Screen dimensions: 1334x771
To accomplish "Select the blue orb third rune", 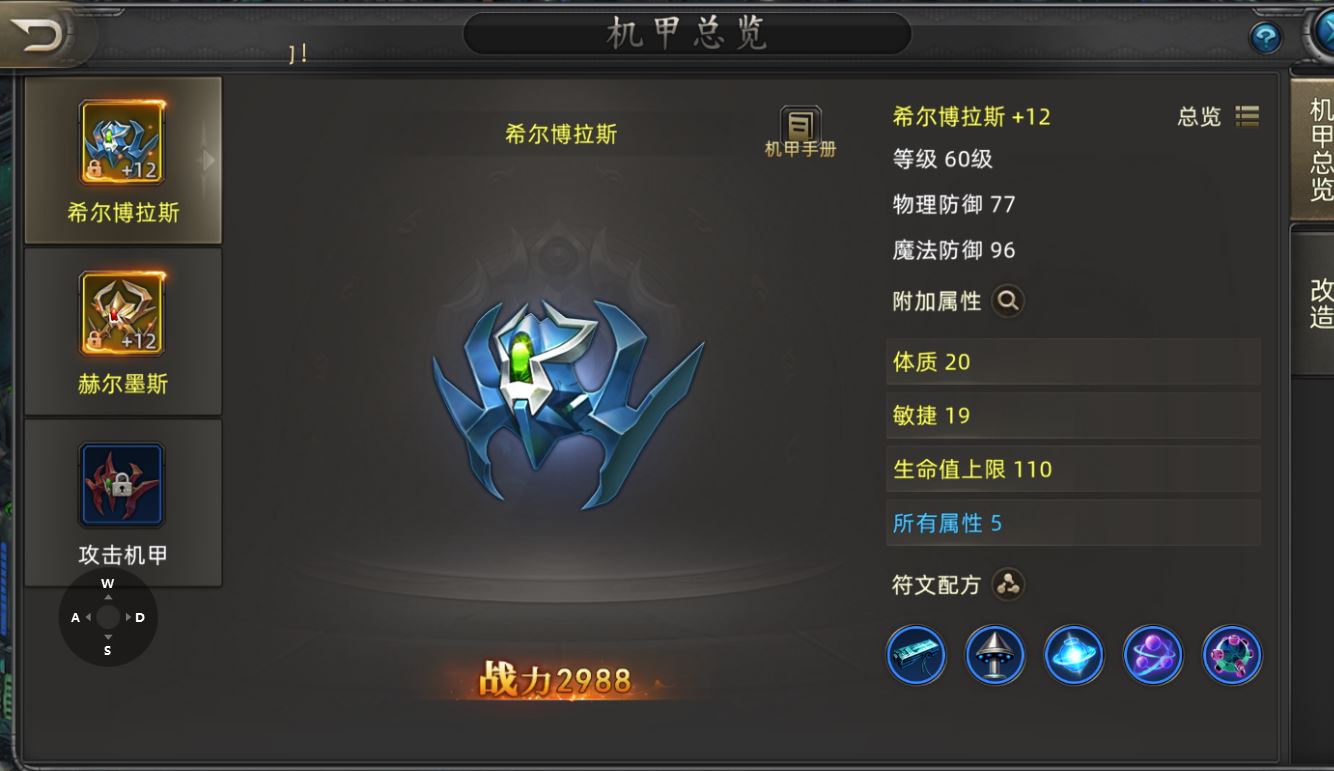I will (1074, 656).
